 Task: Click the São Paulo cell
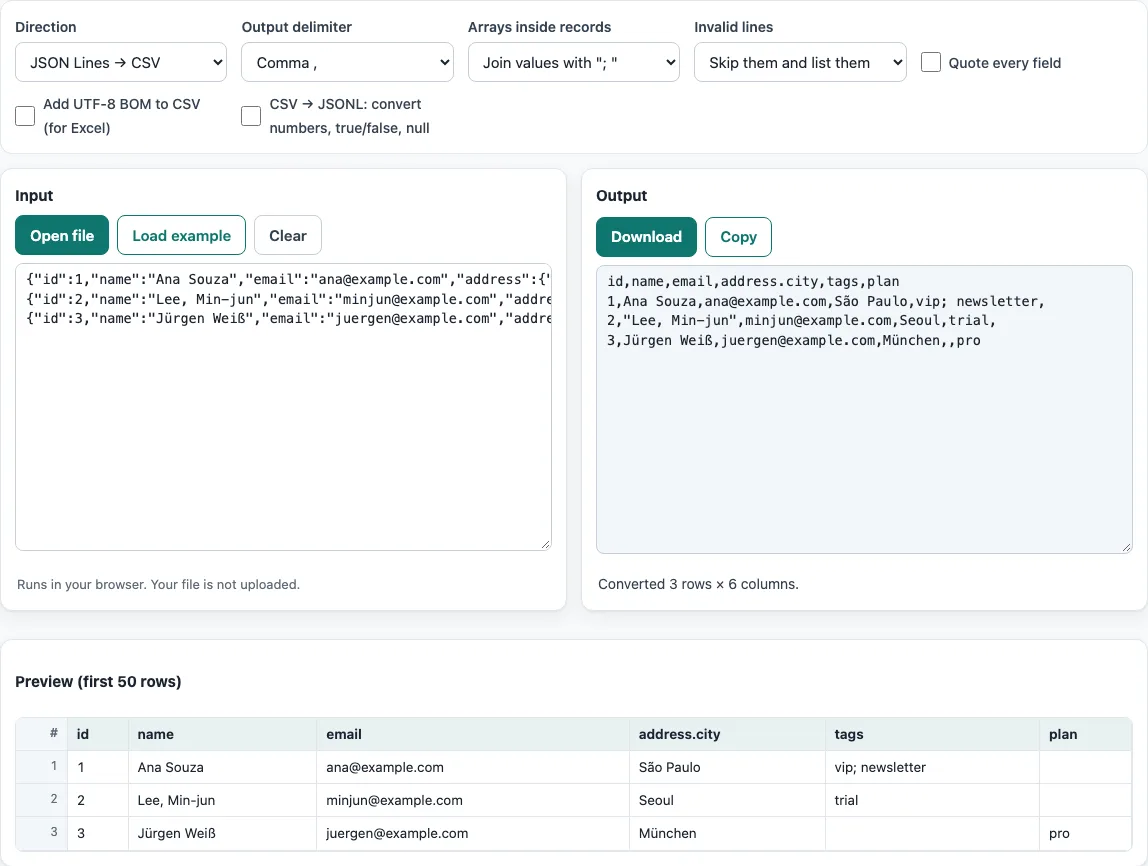727,767
